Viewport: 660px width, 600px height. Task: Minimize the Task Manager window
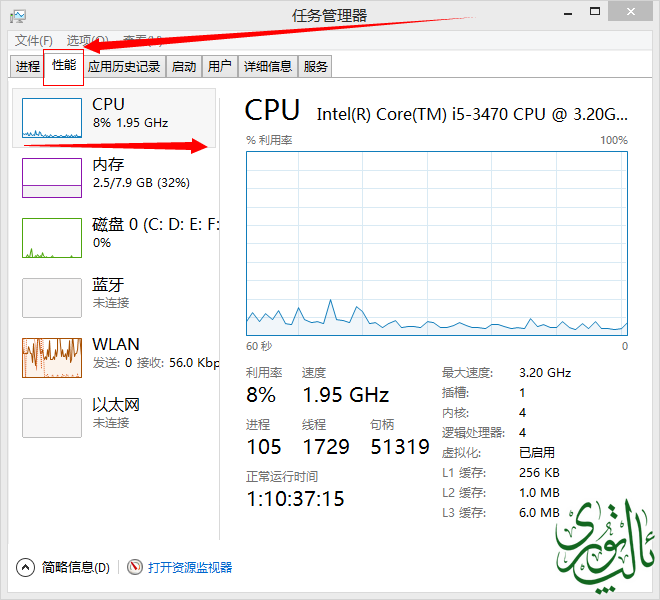(568, 13)
